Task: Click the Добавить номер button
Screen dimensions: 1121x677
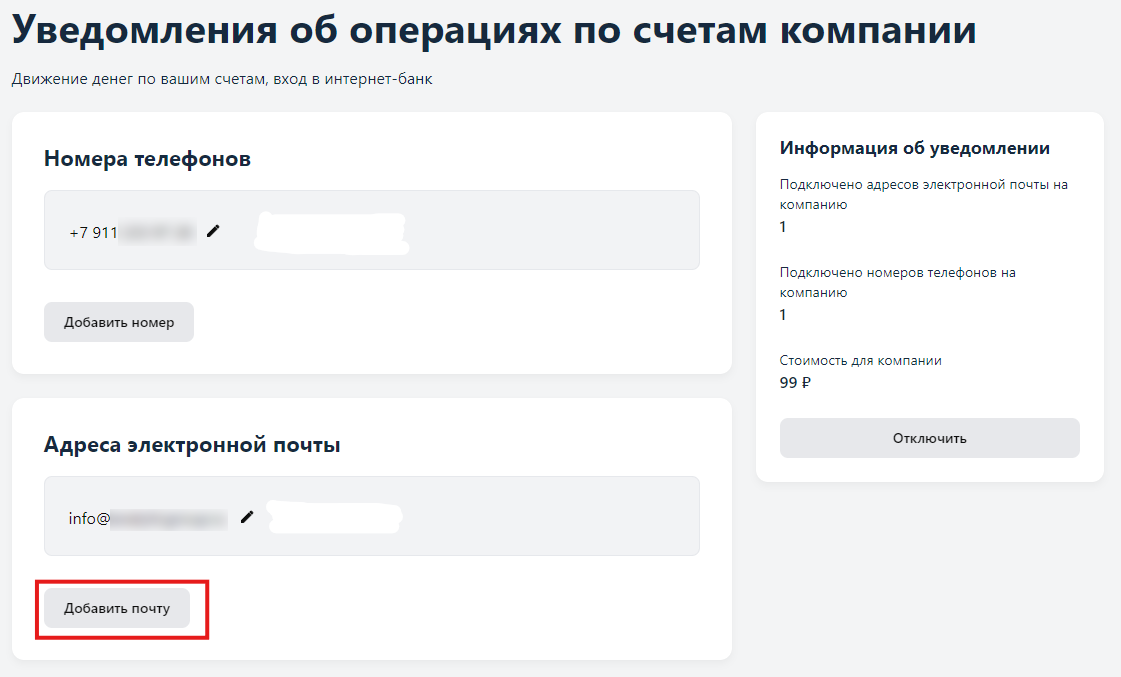Action: pos(119,322)
